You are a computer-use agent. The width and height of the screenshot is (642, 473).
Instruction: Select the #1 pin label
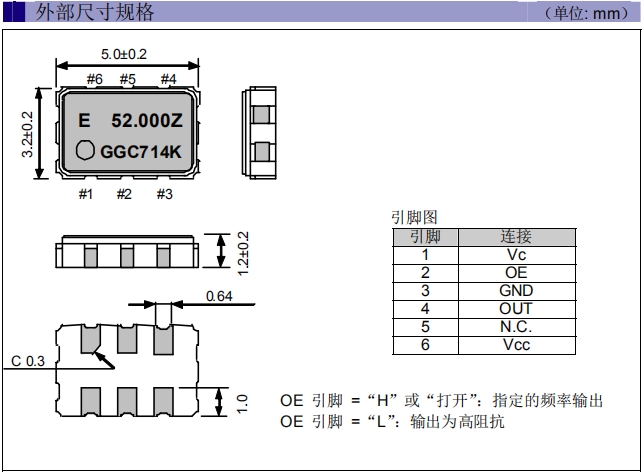point(86,194)
